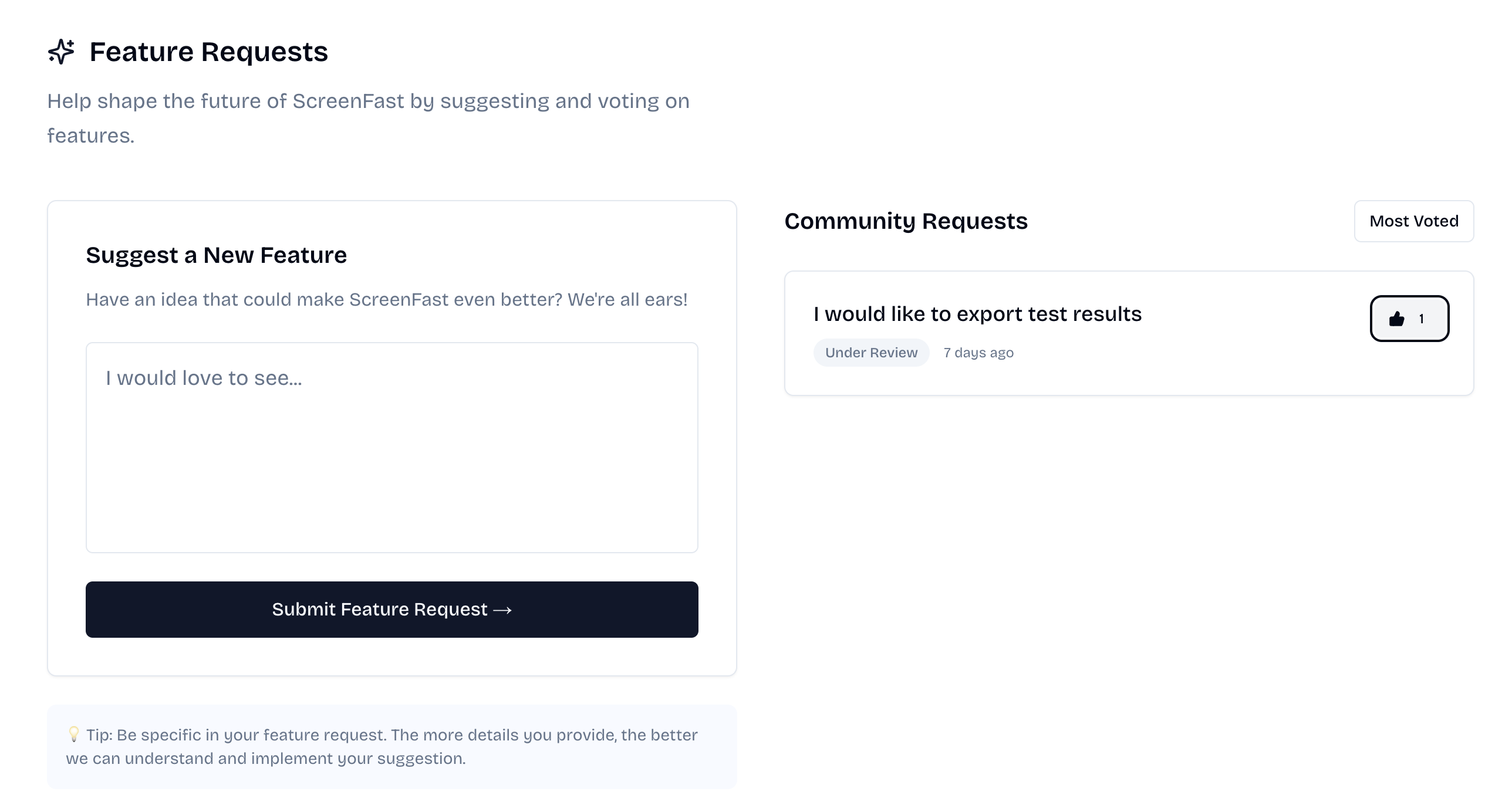Click the "7 days ago" timestamp
Viewport: 1512px width, 812px height.
[x=978, y=353]
